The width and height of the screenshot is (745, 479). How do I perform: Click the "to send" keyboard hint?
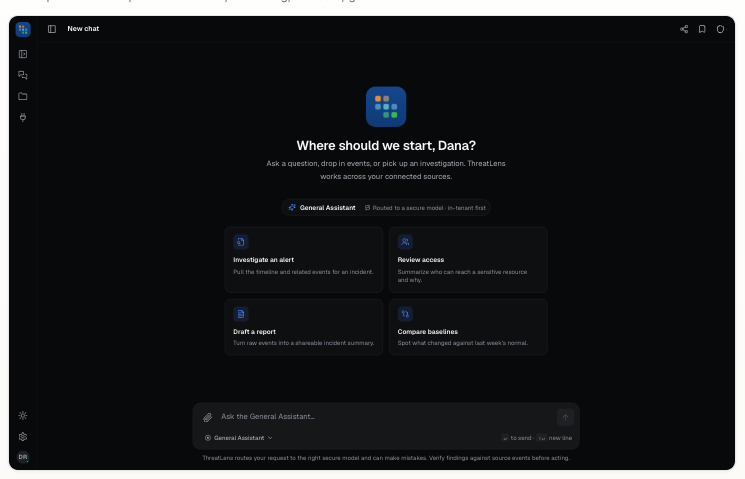coord(516,438)
